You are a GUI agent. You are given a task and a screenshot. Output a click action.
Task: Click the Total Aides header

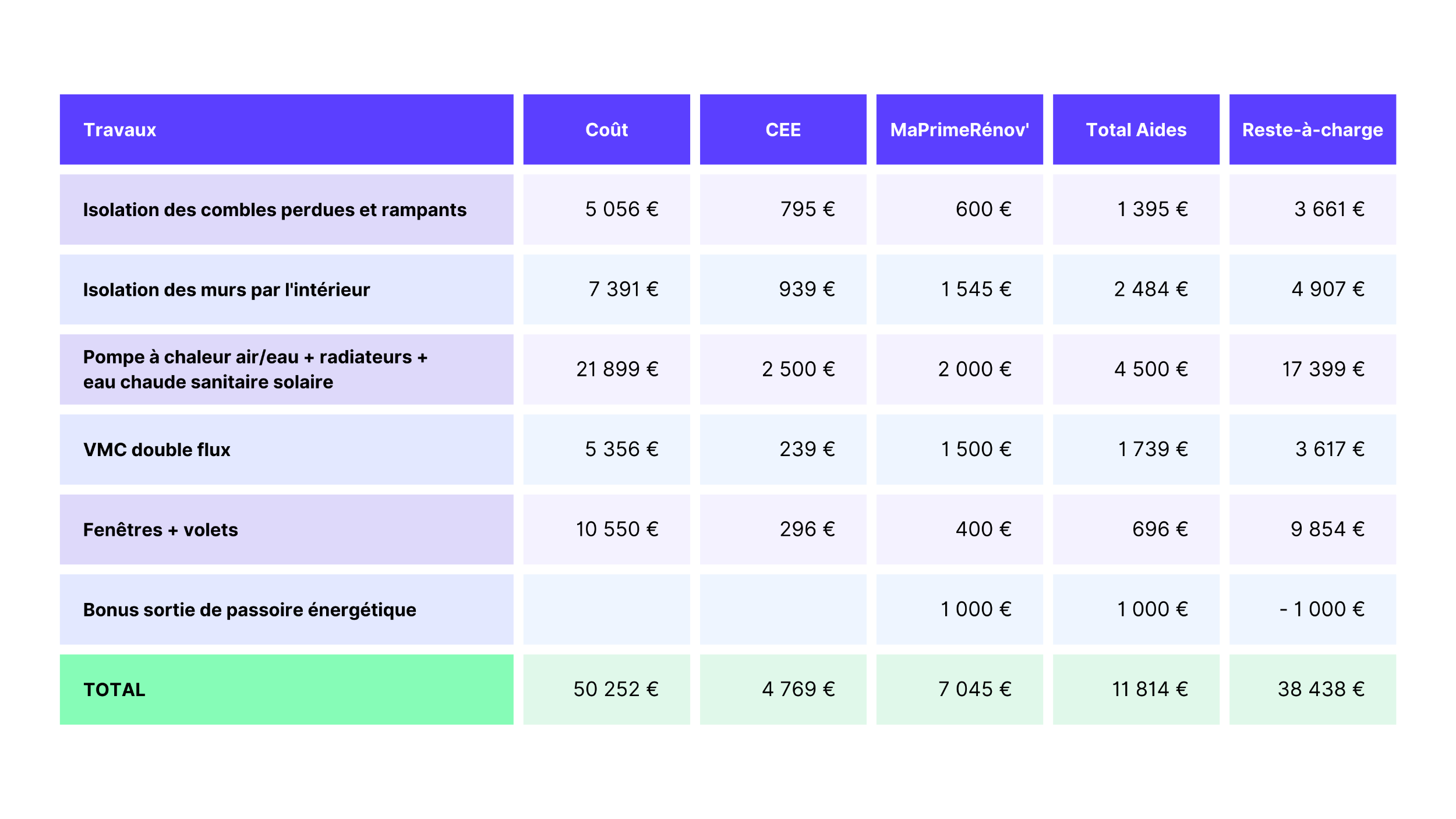[x=1136, y=129]
